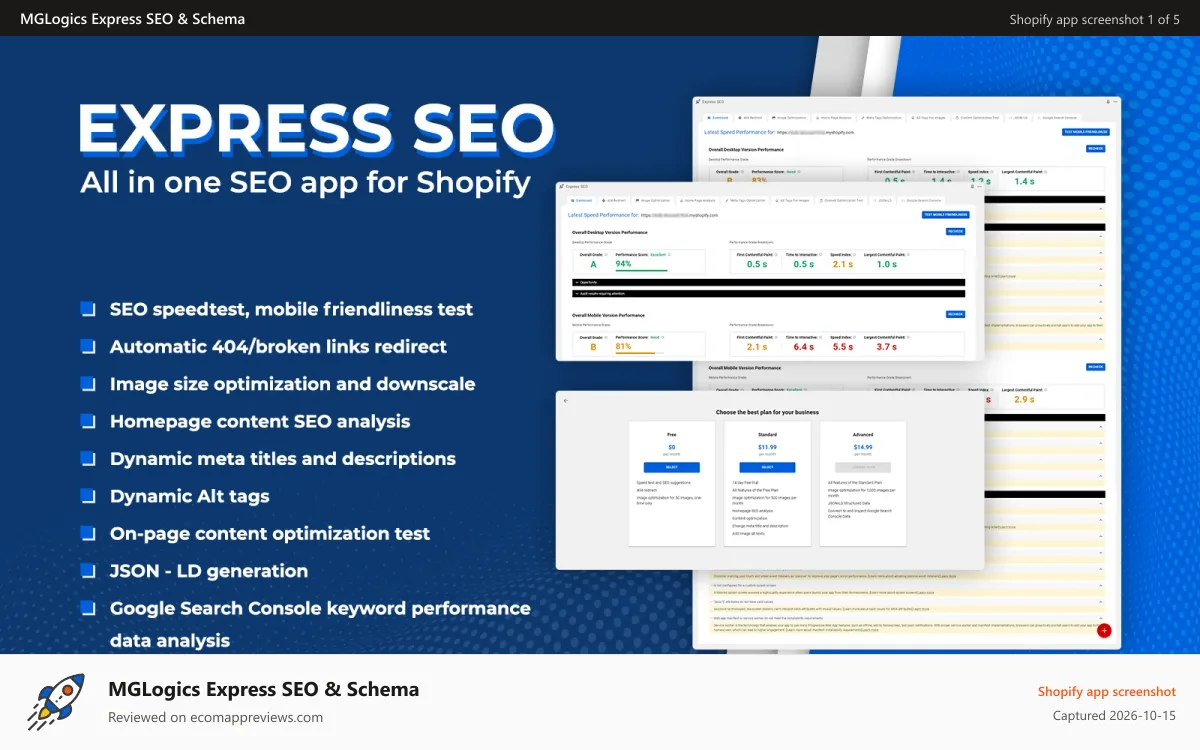Screen dimensions: 1200x750
Task: Click the myshopify.com store URL in the front window
Action: 680,215
